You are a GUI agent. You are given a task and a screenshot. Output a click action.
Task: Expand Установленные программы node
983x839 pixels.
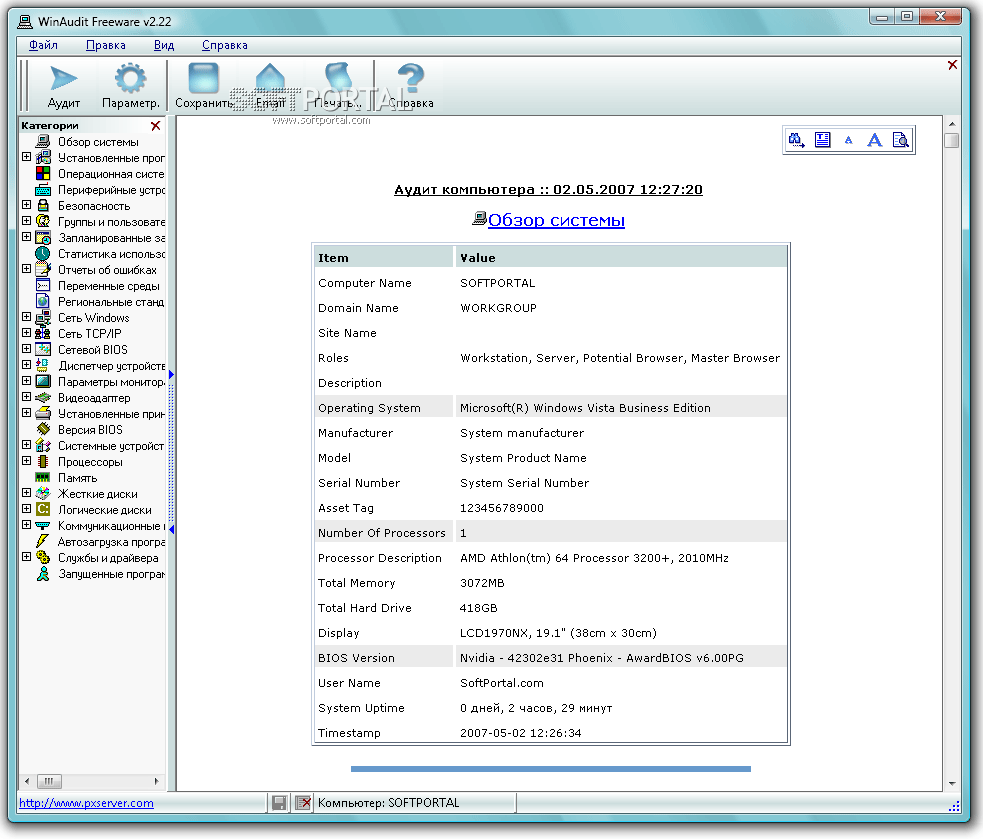pos(26,157)
